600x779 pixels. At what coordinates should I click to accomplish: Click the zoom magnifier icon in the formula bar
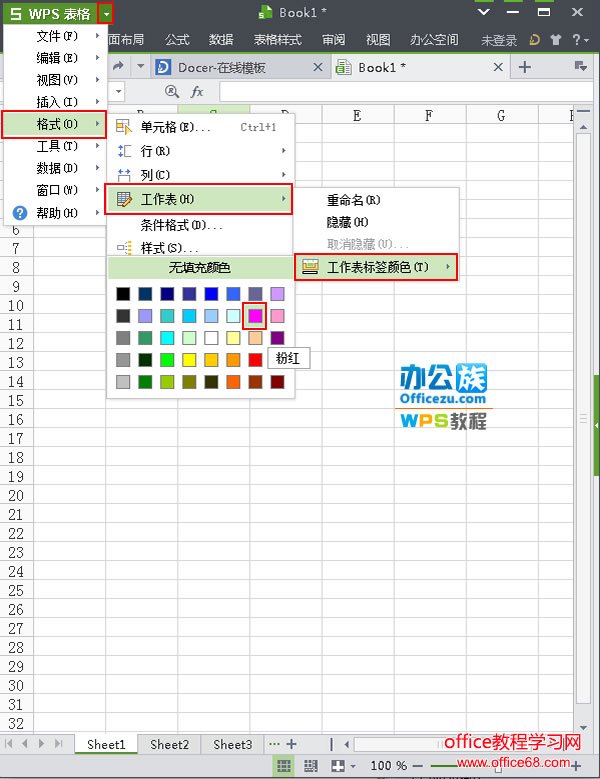pyautogui.click(x=171, y=91)
